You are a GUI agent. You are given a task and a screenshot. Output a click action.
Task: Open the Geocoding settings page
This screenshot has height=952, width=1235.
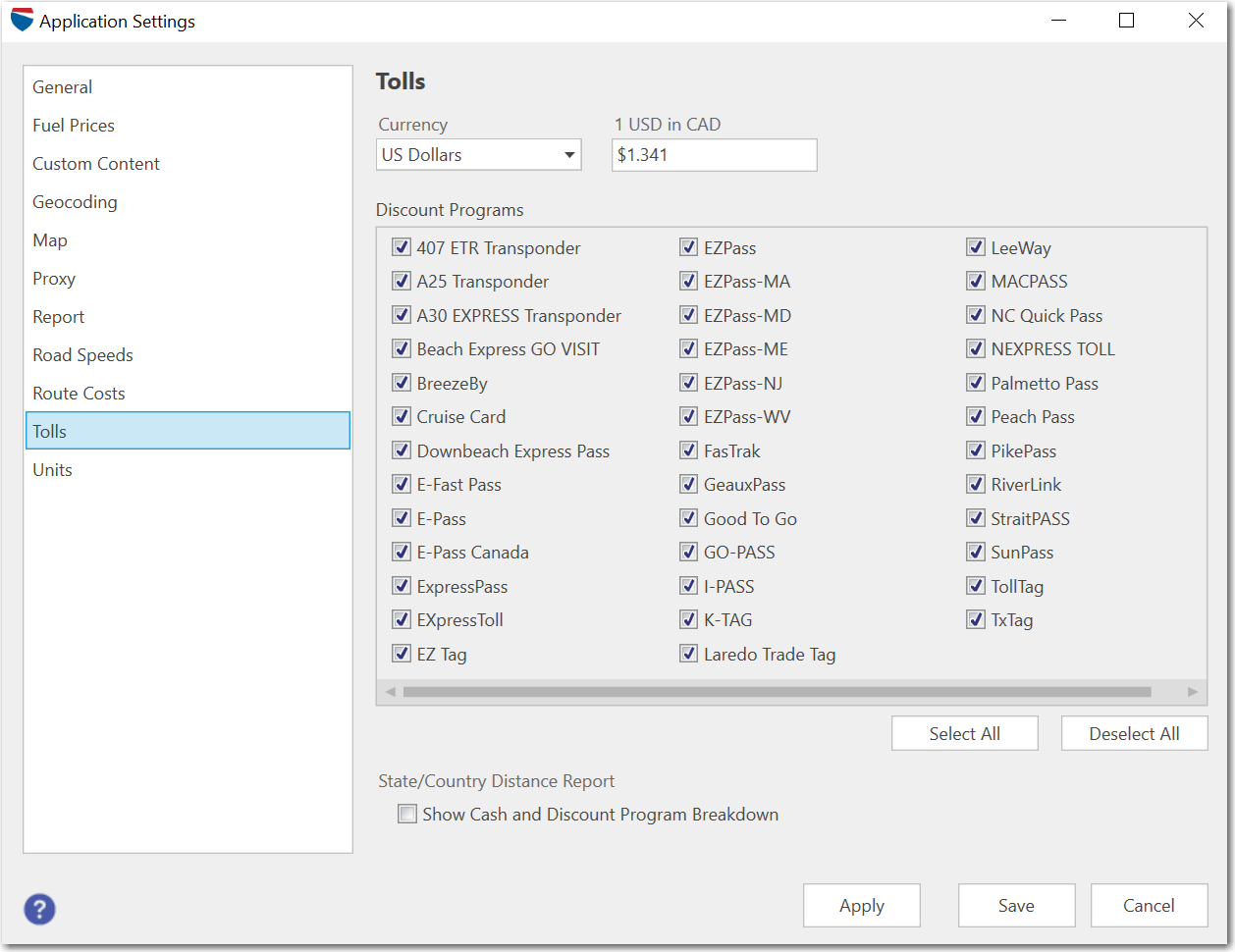point(188,202)
